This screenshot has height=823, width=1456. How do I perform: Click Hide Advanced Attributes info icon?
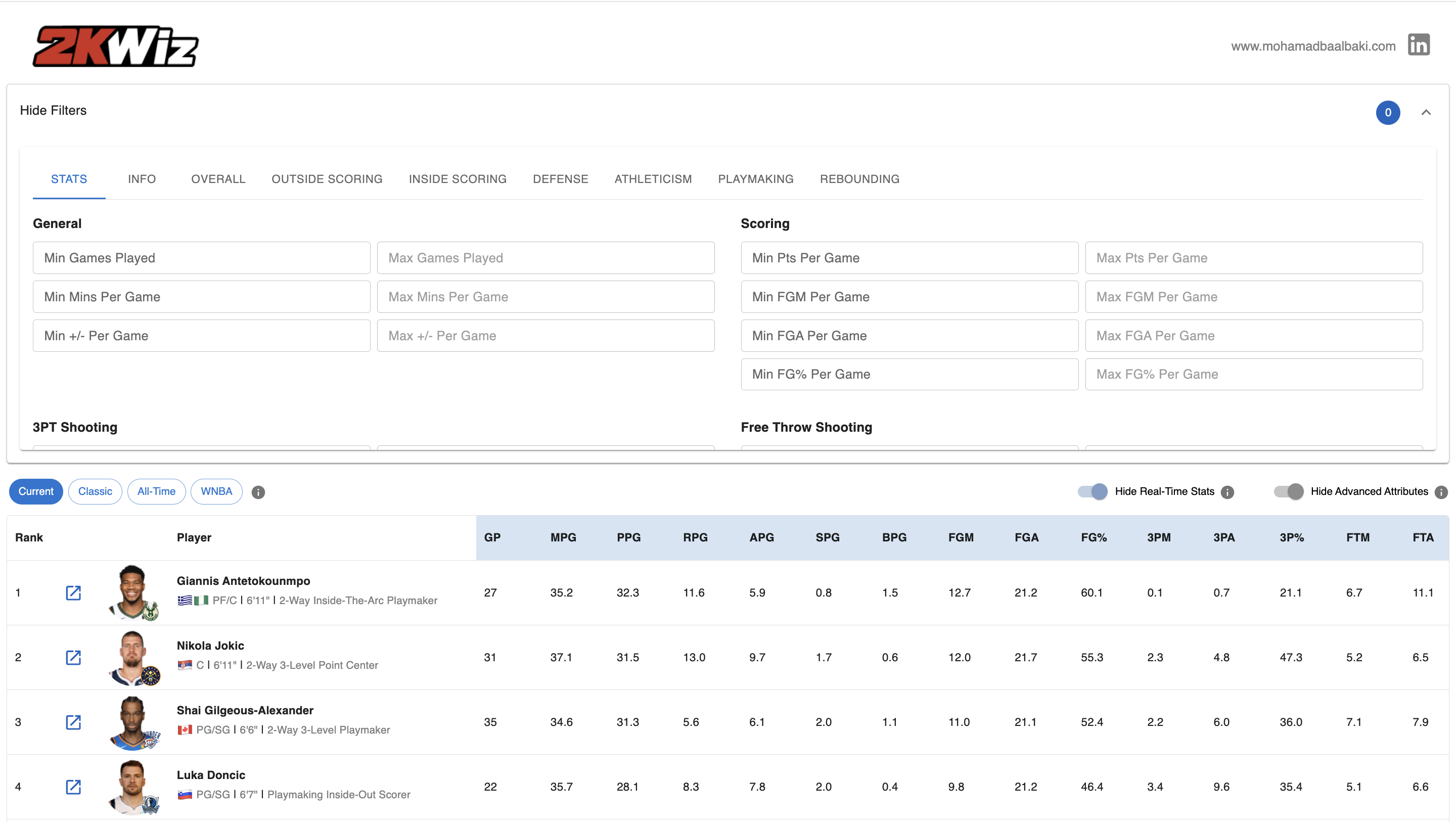(x=1441, y=492)
